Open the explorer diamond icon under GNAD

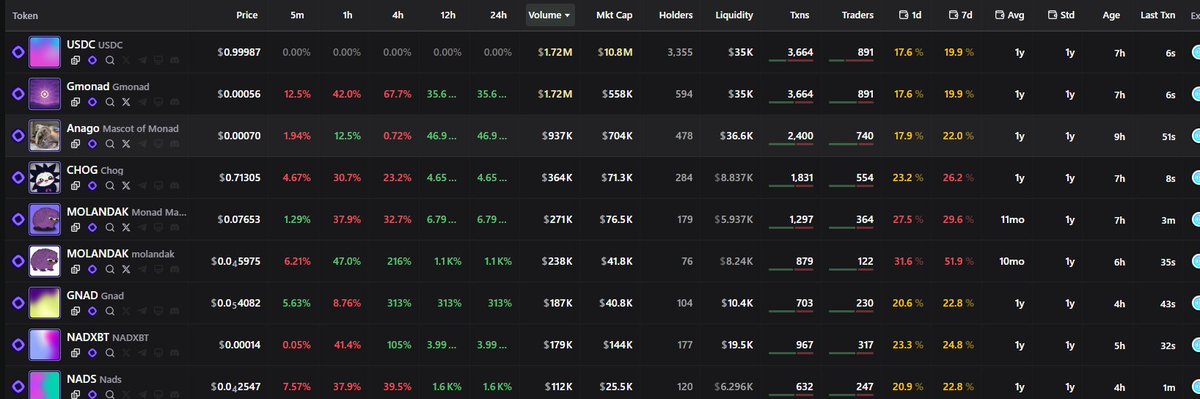tap(92, 312)
